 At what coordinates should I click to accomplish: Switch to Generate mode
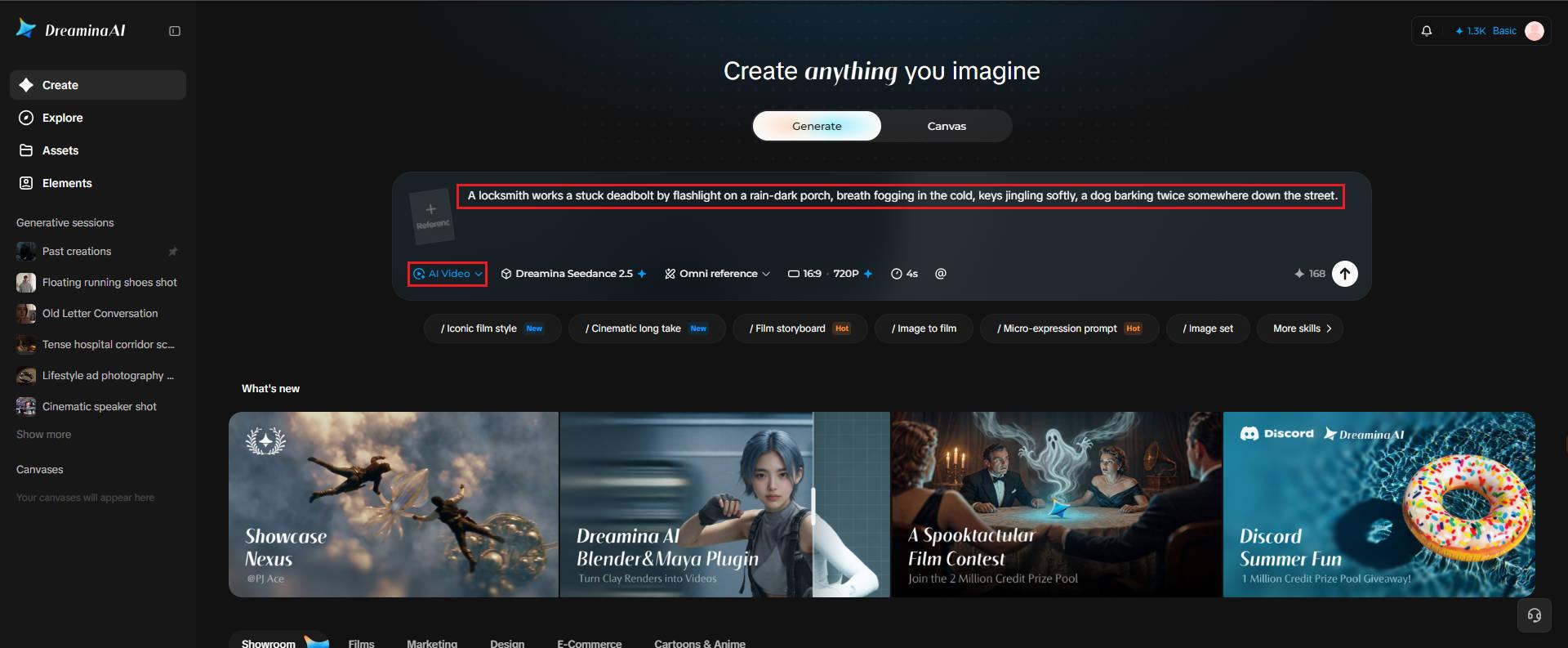(817, 126)
